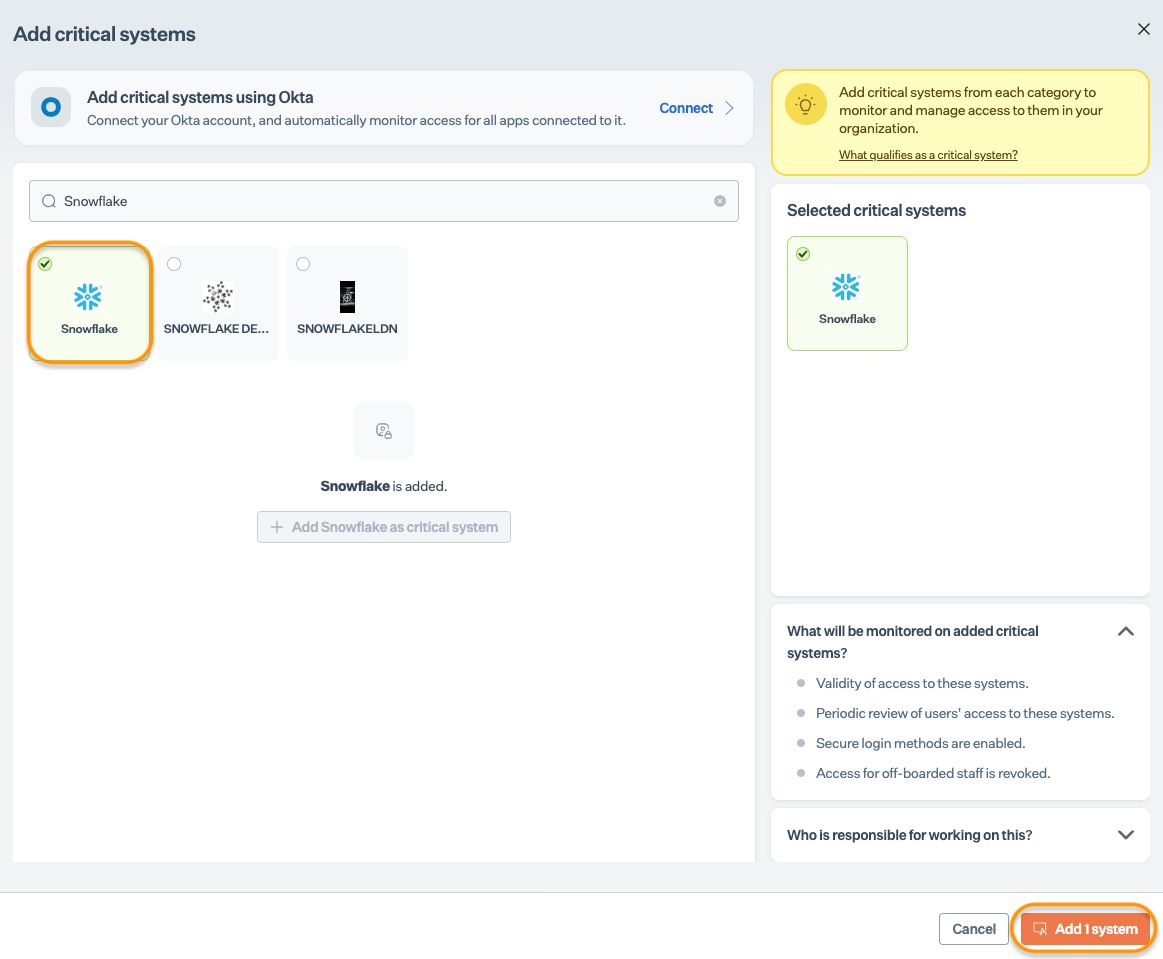Click the user-lock icon above added message
Image resolution: width=1163 pixels, height=959 pixels.
tap(383, 431)
